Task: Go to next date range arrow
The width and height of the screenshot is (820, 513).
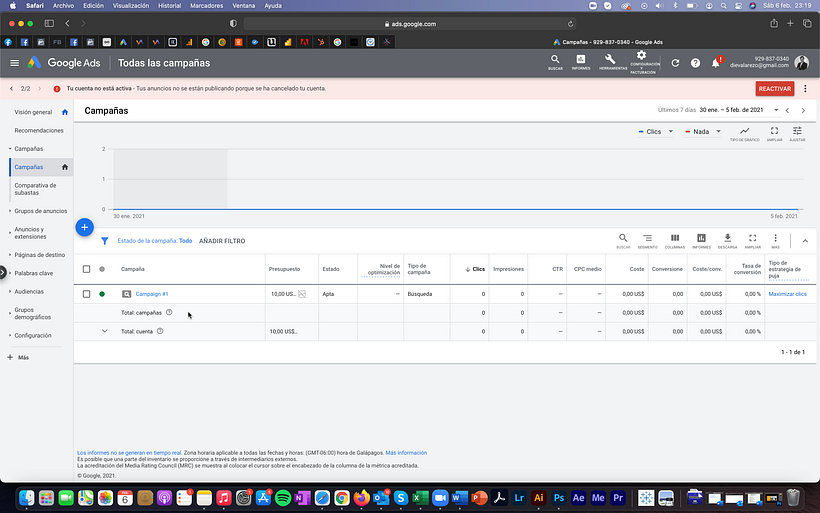Action: [803, 110]
